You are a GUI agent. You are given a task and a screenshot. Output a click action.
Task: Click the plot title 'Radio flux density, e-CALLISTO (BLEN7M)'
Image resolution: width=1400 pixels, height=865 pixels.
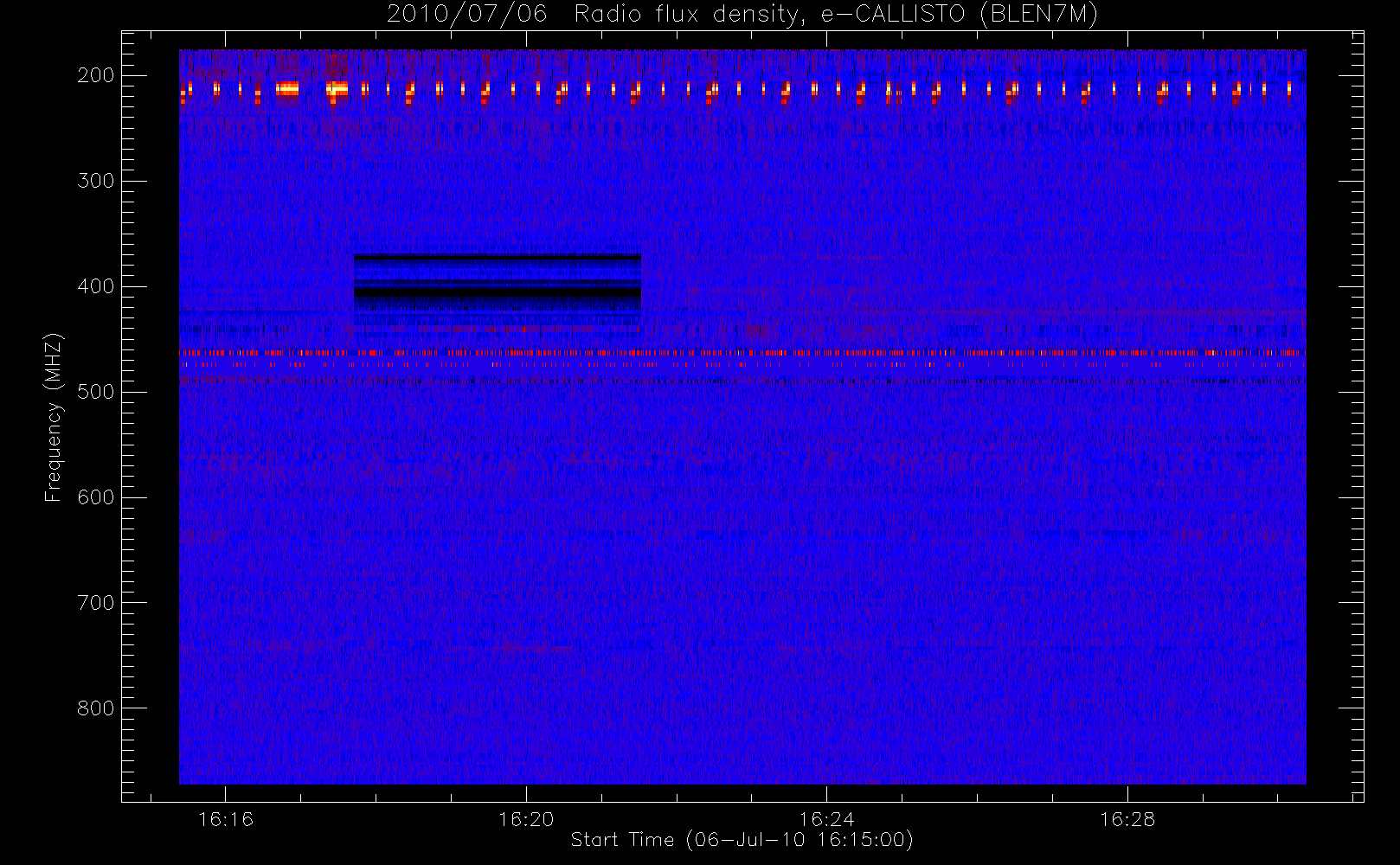(836, 15)
